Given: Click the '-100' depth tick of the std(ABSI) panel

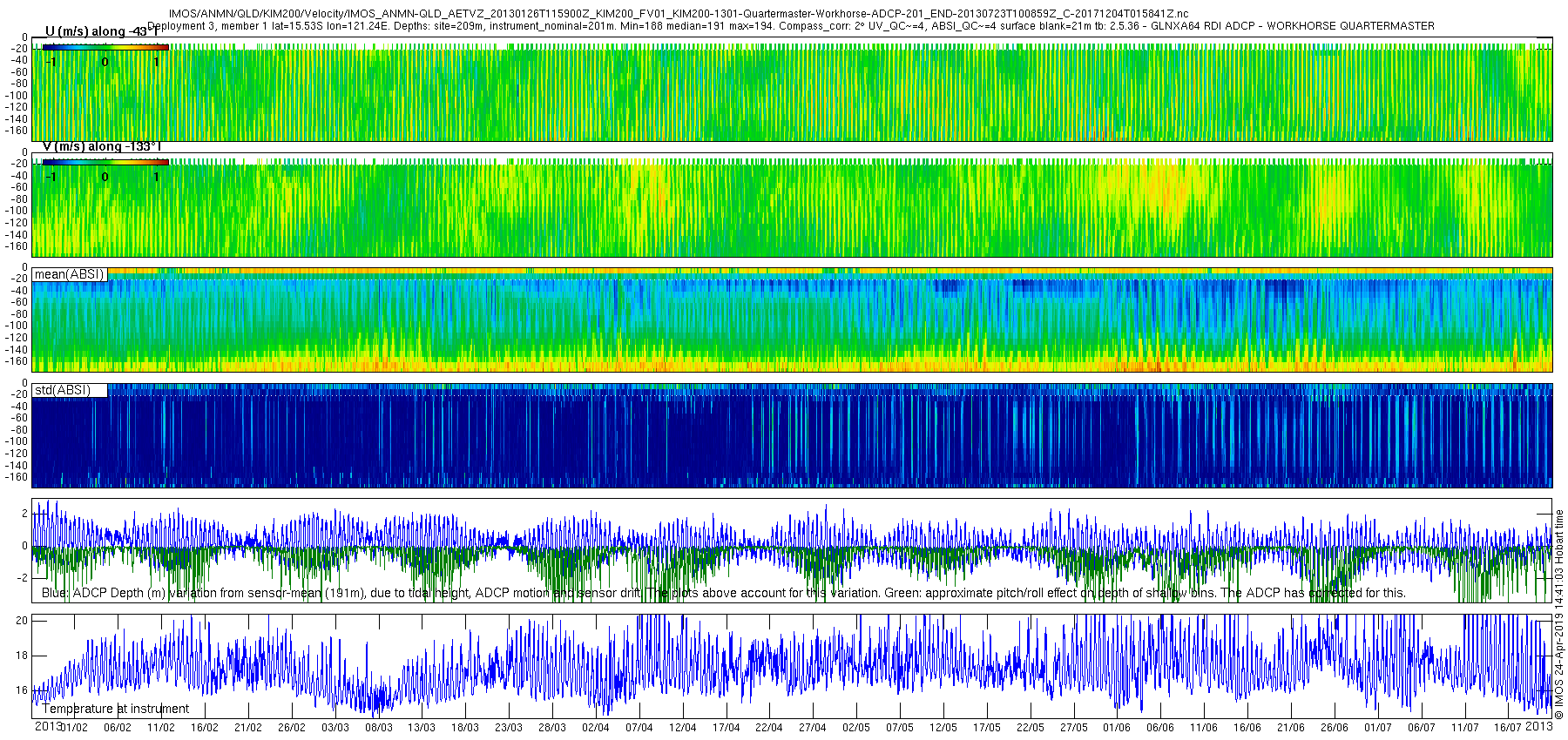Looking at the screenshot, I should (17, 441).
